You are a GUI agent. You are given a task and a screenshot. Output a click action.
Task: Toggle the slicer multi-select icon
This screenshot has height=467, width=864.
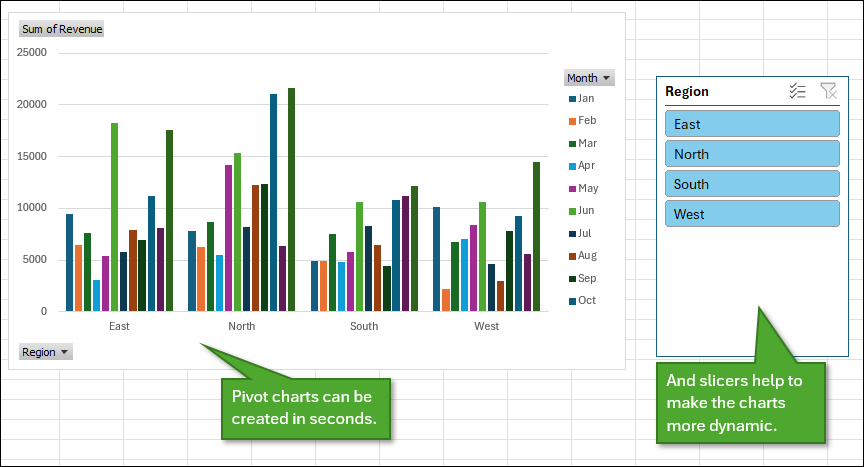(797, 91)
